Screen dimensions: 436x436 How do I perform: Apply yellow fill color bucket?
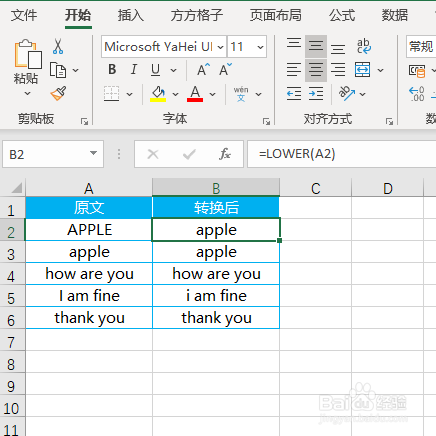tap(158, 94)
